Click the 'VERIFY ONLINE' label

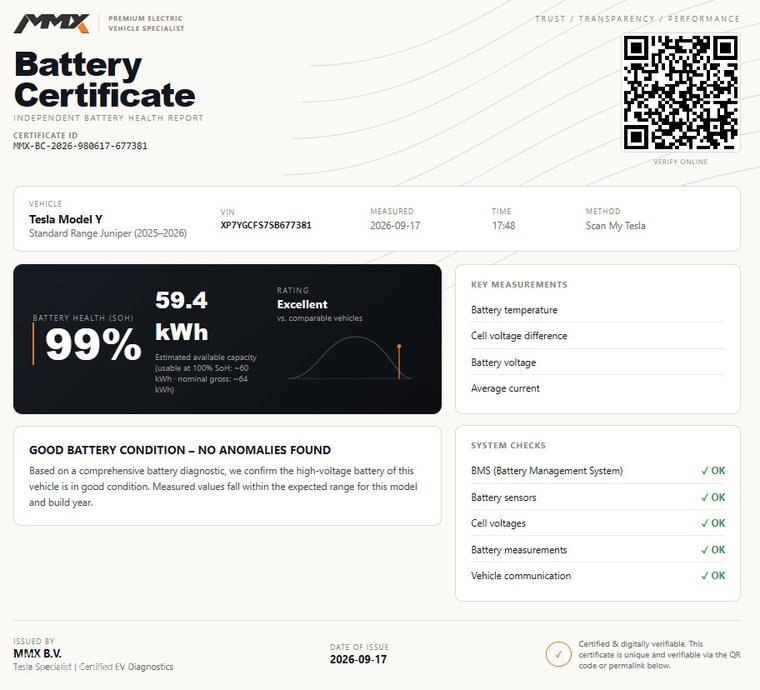[681, 162]
